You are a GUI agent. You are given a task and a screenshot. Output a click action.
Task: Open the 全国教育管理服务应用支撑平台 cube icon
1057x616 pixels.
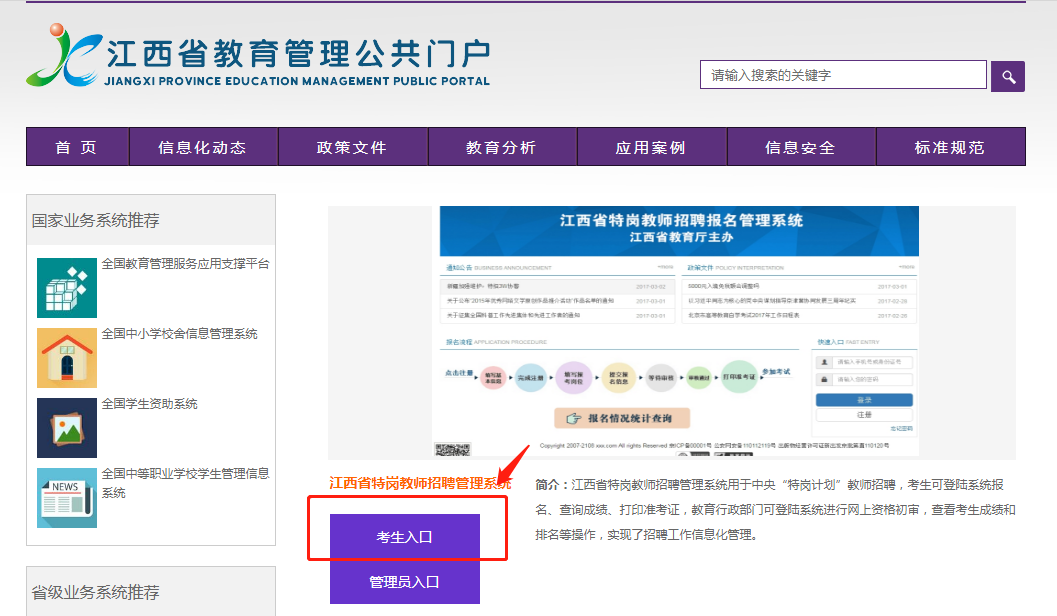(67, 288)
